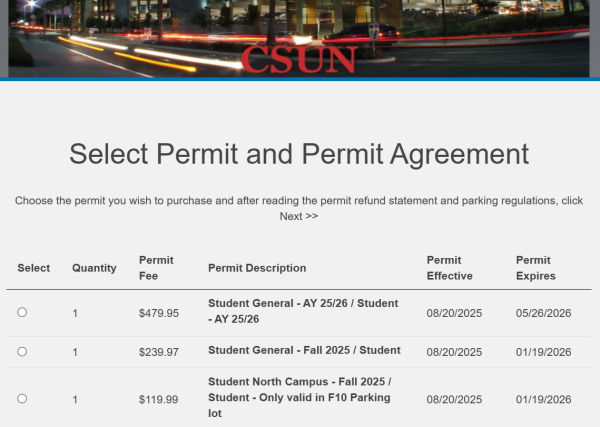Select the $479.95 Student General AY 25/26 permit radio

[x=22, y=313]
